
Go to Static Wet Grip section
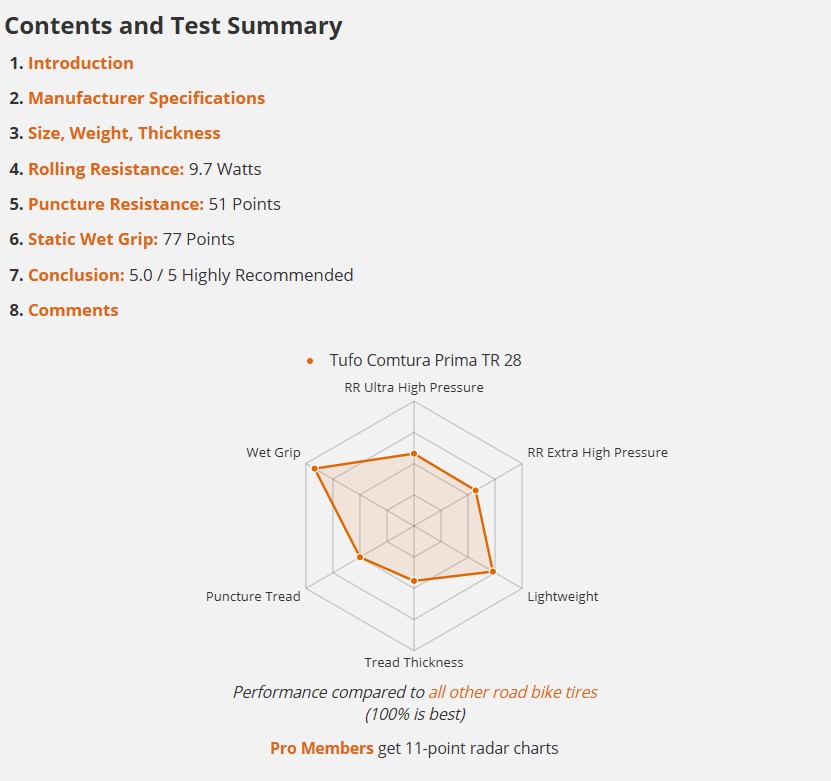tap(93, 239)
